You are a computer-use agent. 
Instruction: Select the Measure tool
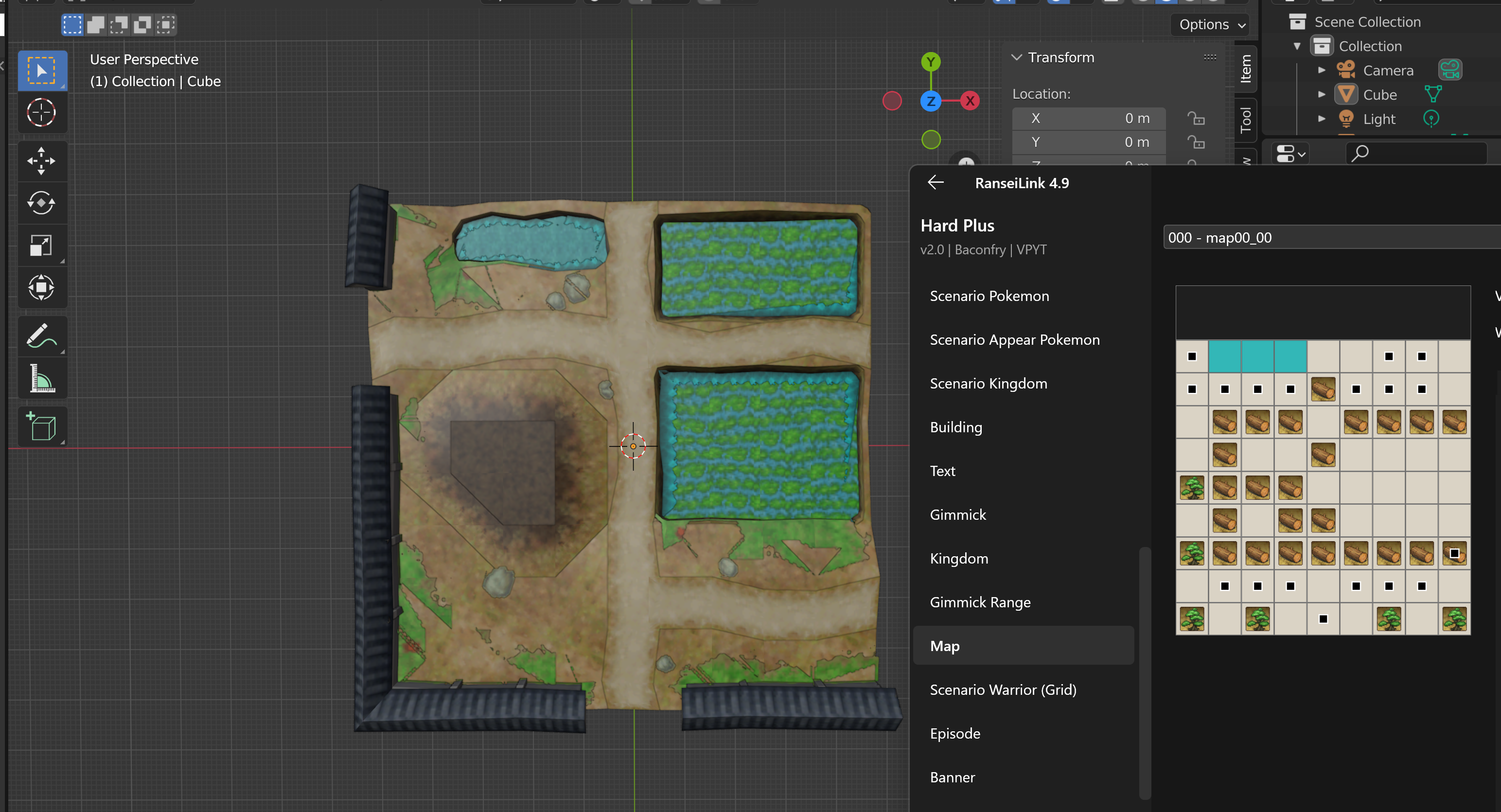(41, 379)
